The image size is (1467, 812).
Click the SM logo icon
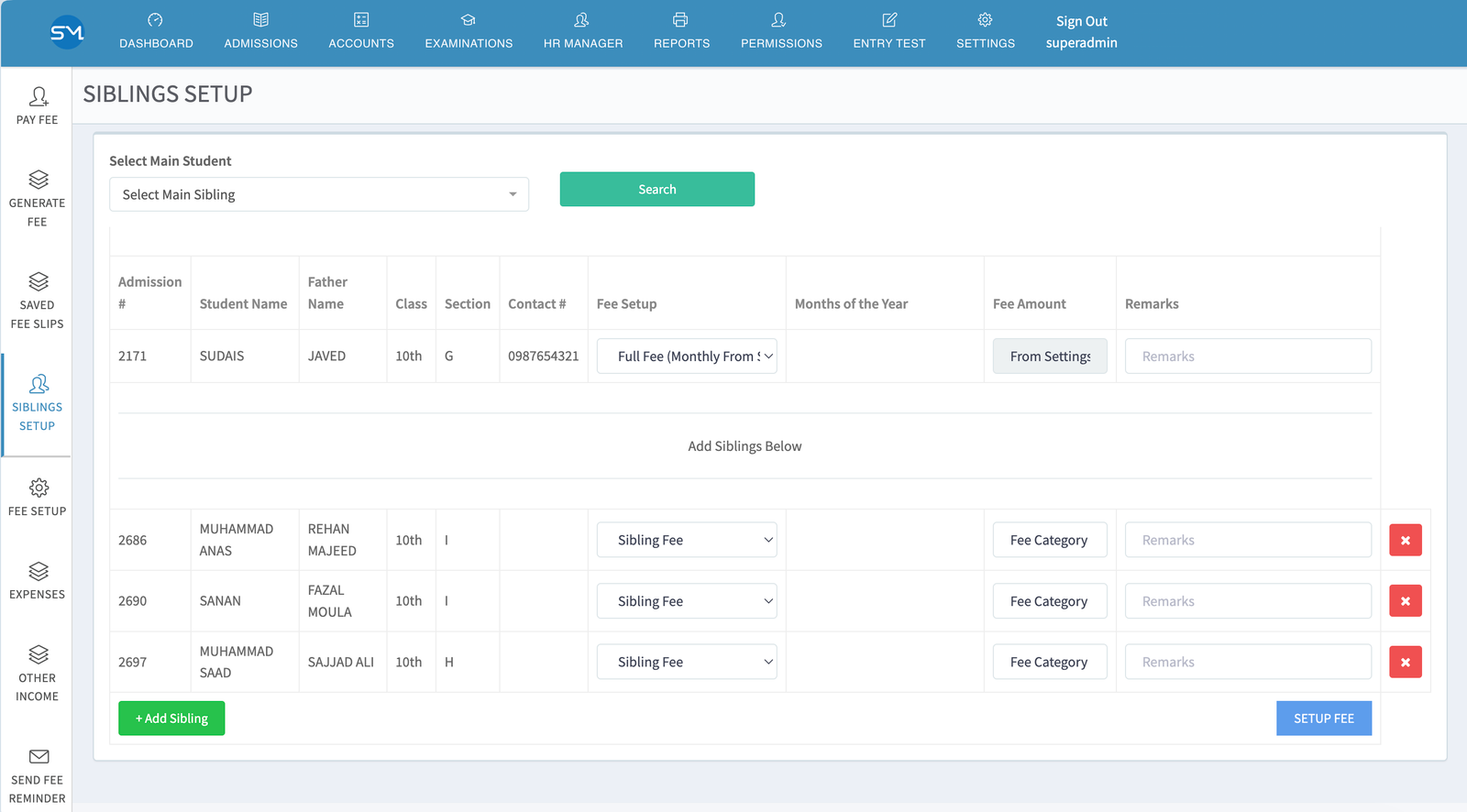click(67, 33)
